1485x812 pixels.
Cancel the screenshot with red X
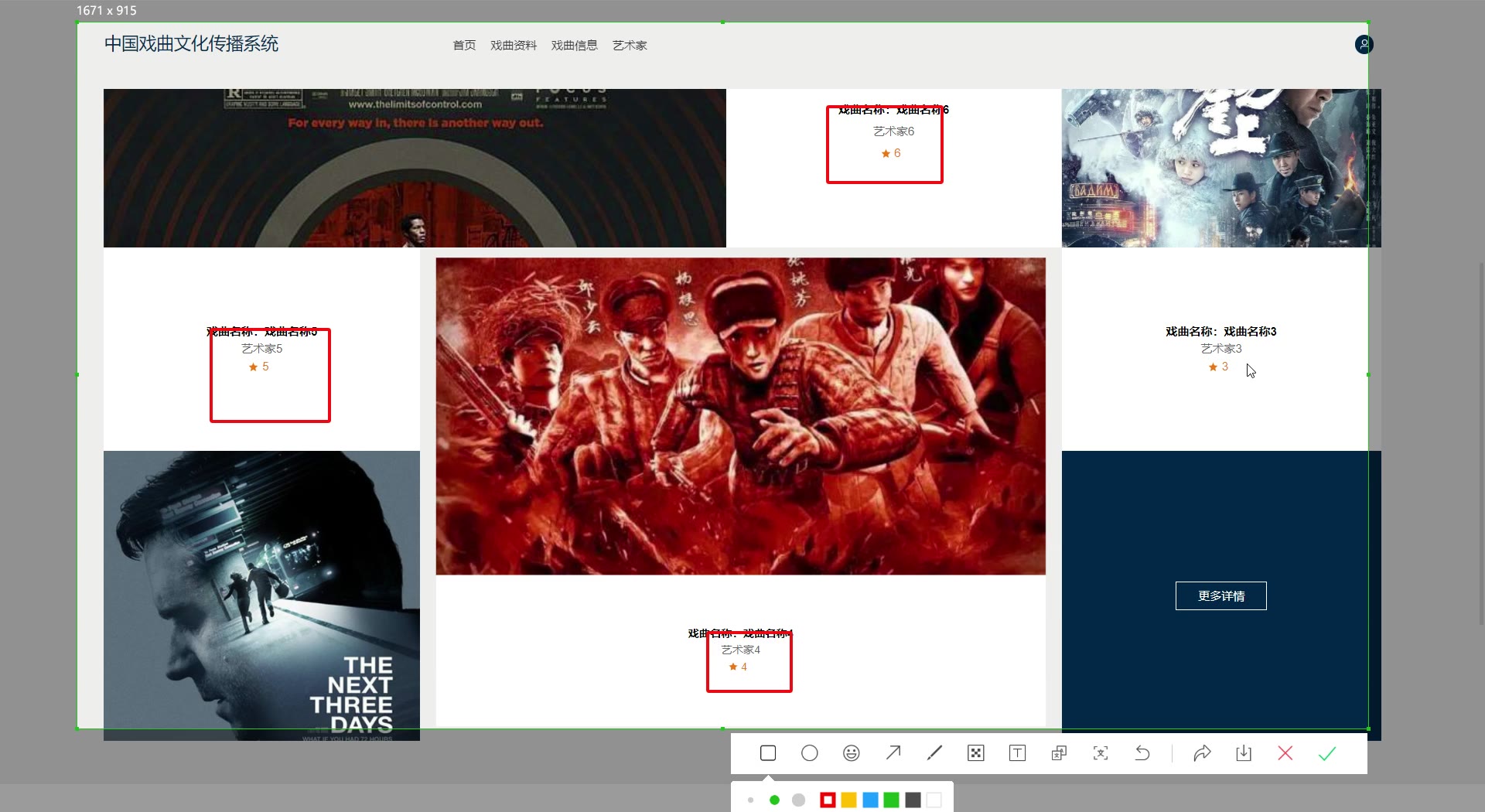tap(1285, 753)
